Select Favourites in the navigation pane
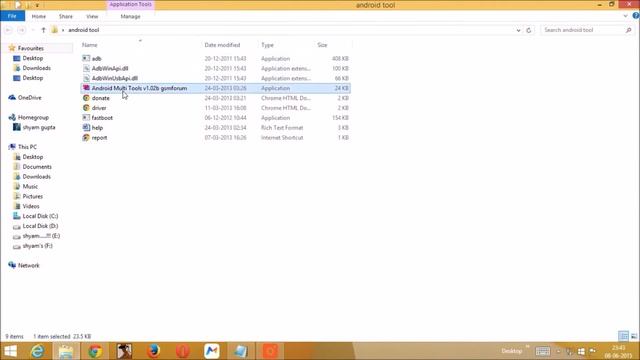Image resolution: width=640 pixels, height=360 pixels. pos(31,48)
